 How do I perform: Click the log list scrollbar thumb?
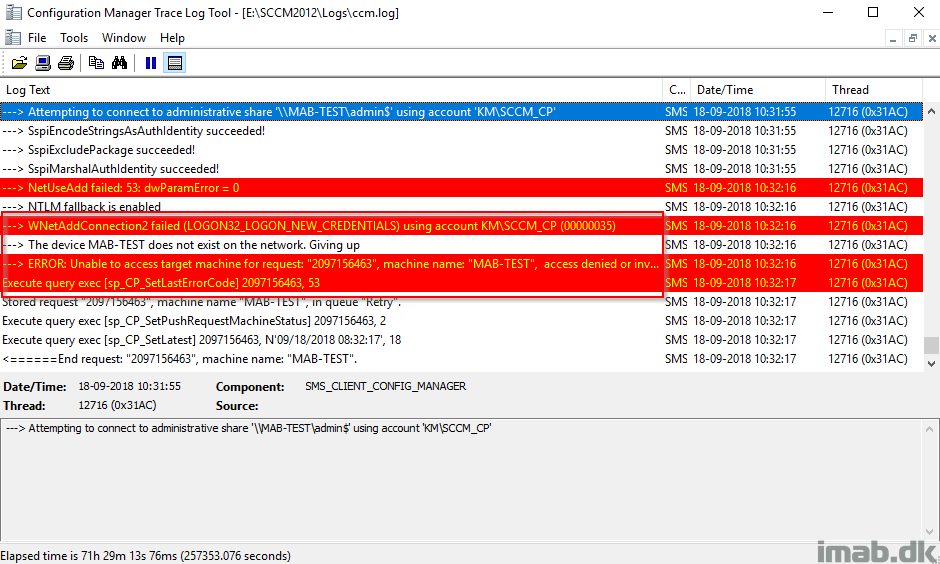pyautogui.click(x=931, y=345)
